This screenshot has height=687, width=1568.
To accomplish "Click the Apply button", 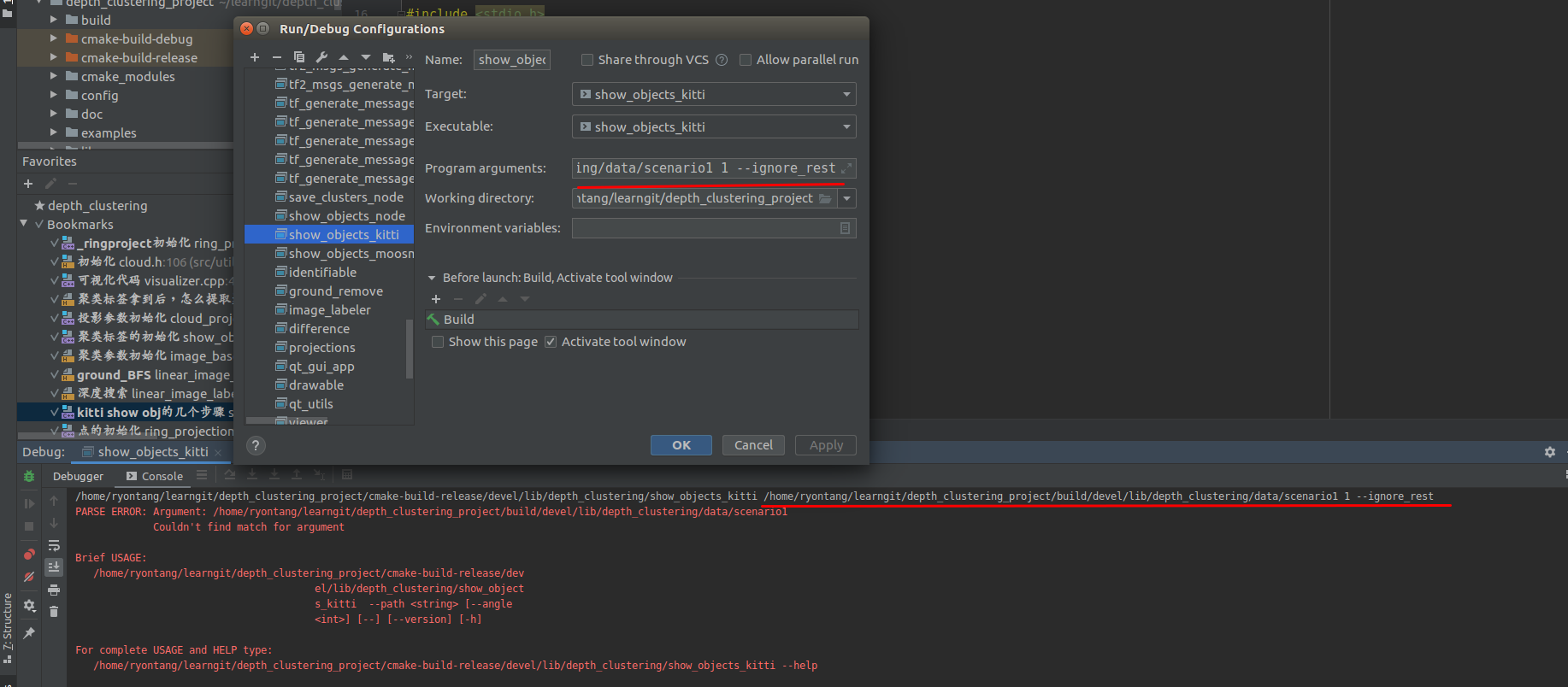I will [x=826, y=445].
